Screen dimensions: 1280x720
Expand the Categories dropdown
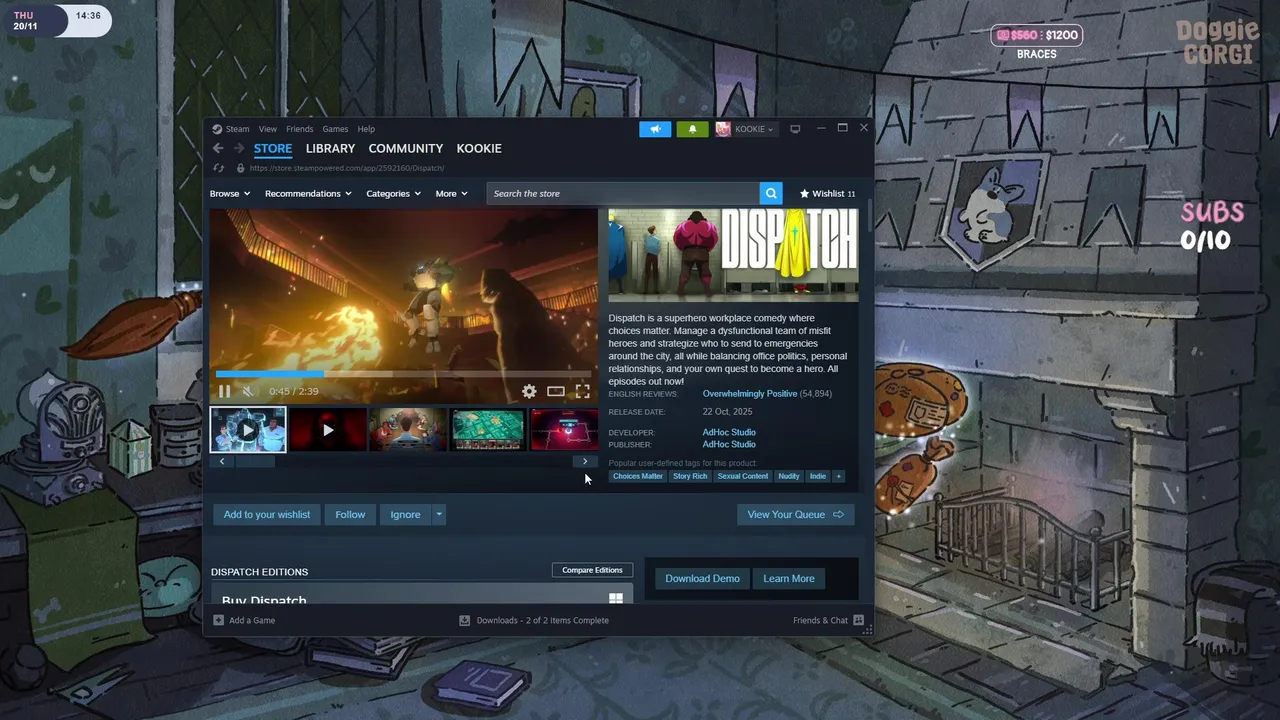tap(393, 193)
